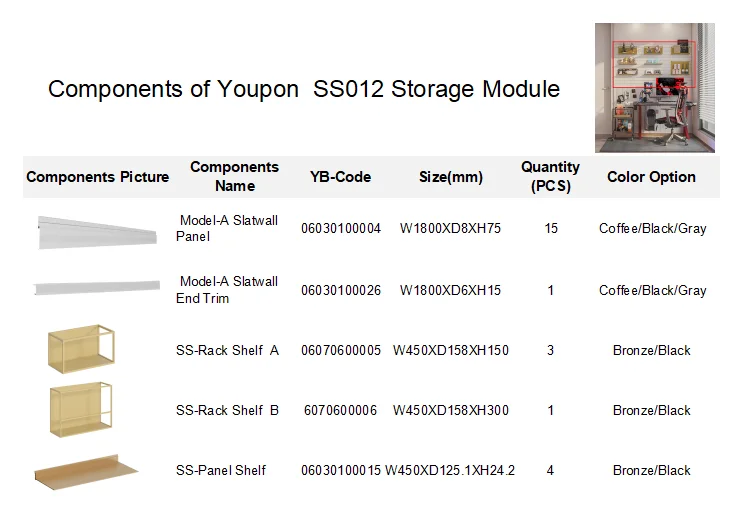This screenshot has height=512, width=750.
Task: Click the SS-Panel Shelf name text
Action: pos(221,470)
